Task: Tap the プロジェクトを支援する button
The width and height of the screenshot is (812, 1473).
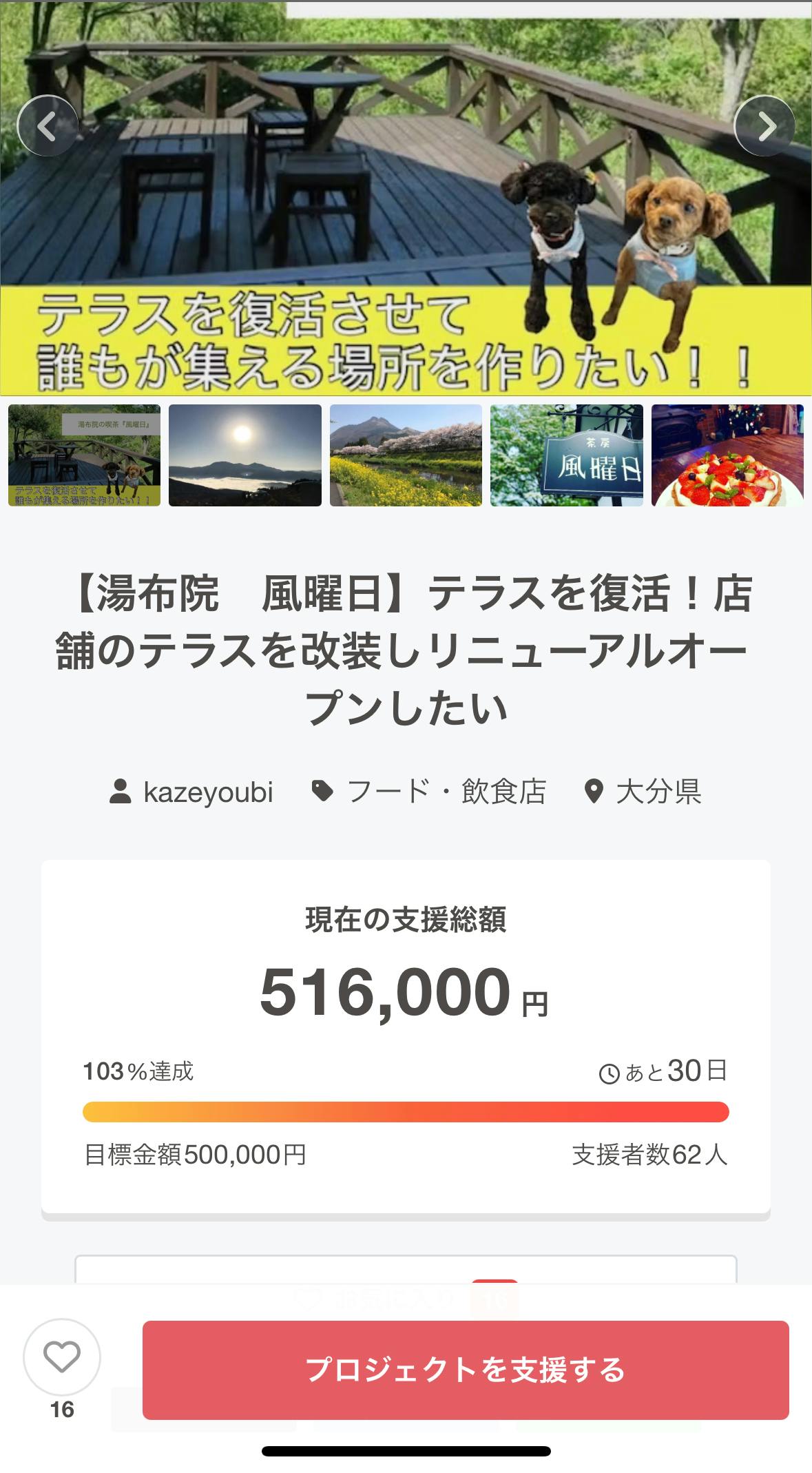Action: tap(466, 1370)
